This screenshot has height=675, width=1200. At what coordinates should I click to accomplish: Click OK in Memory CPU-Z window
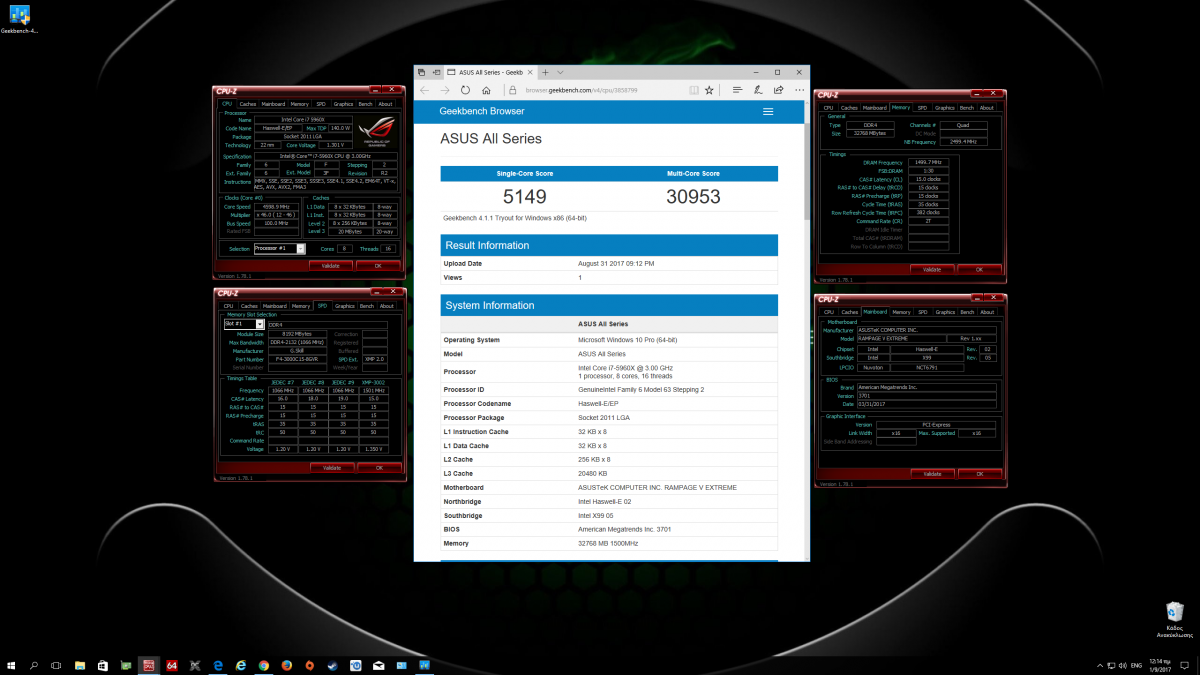(x=978, y=269)
